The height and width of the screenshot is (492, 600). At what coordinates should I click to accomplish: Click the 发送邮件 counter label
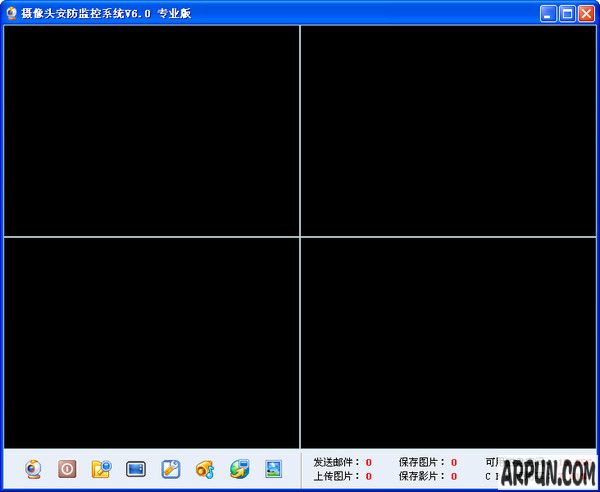pos(336,462)
